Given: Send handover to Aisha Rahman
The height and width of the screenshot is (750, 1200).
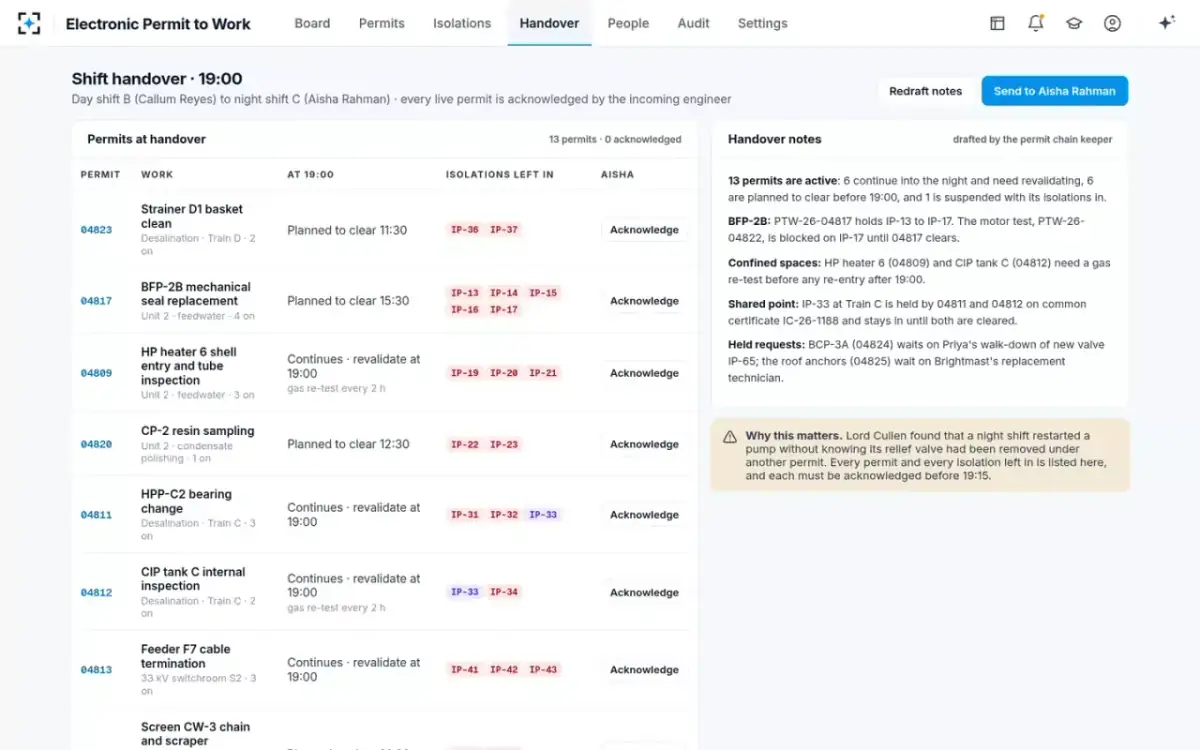Looking at the screenshot, I should tap(1055, 91).
